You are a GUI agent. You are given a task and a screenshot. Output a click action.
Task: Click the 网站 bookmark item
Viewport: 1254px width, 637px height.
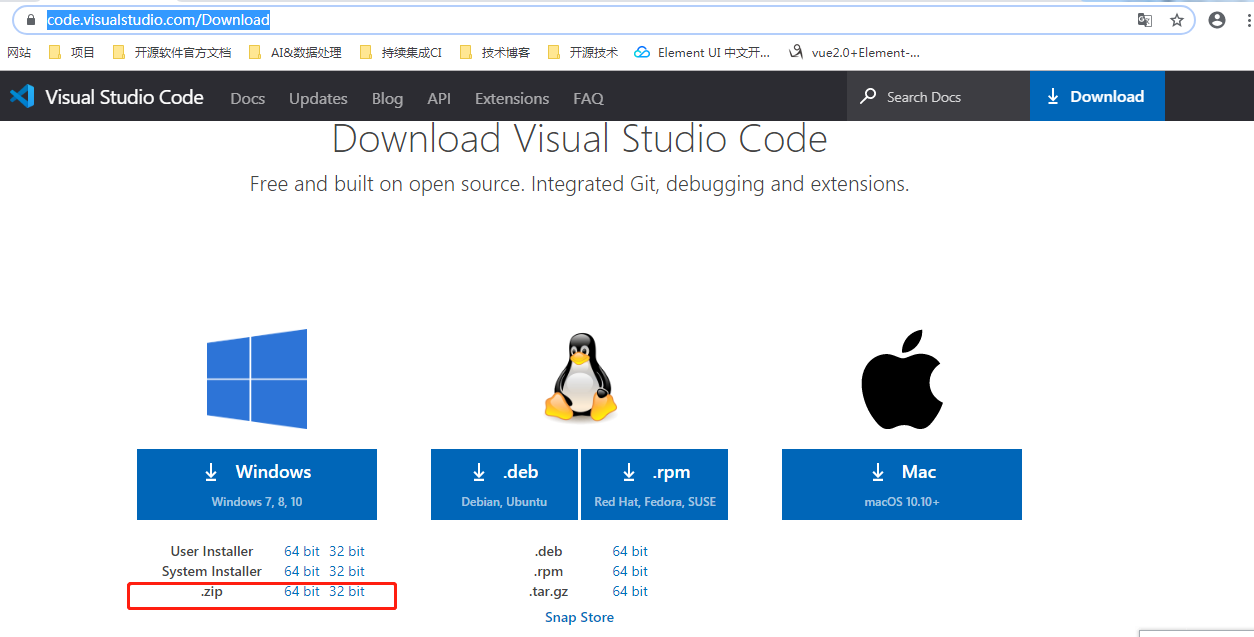point(19,52)
